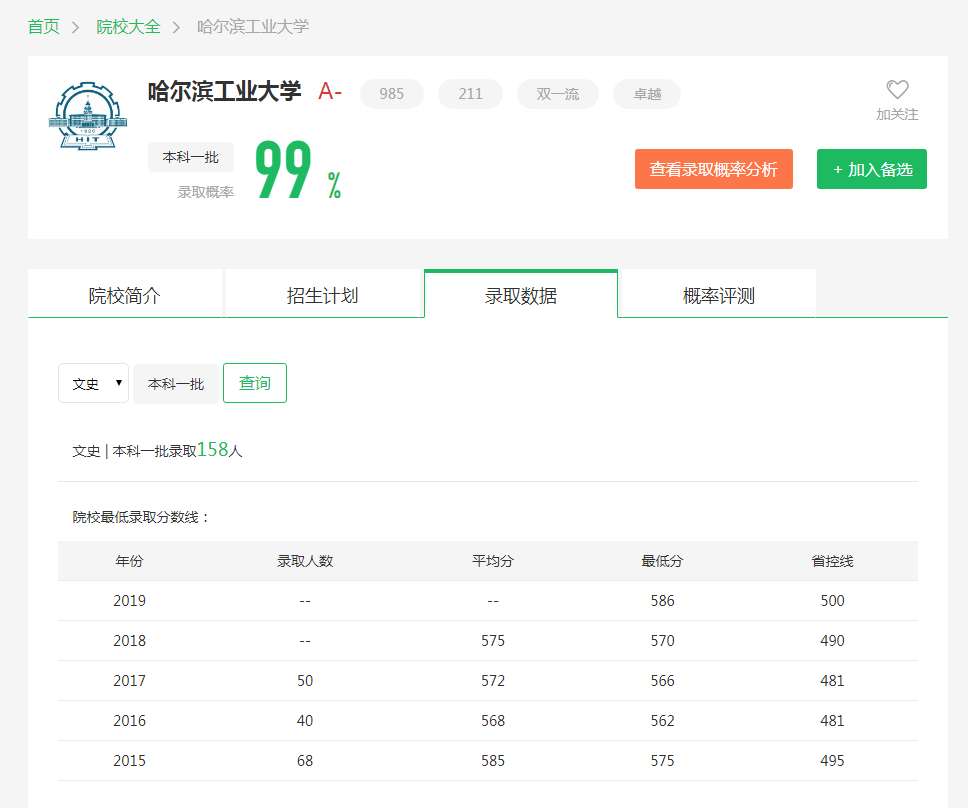Image resolution: width=968 pixels, height=808 pixels.
Task: Click 585 average score for 2015
Action: pyautogui.click(x=493, y=761)
